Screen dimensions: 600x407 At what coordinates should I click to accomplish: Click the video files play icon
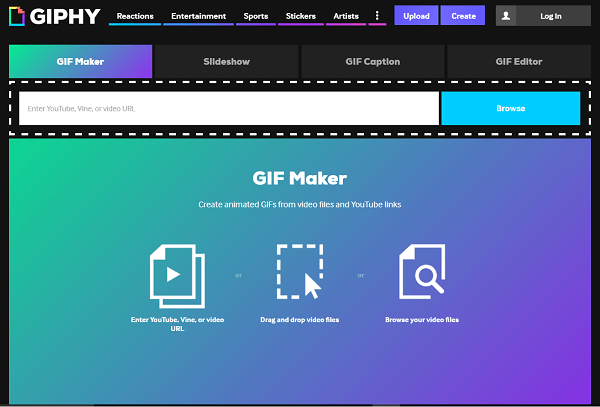(x=177, y=276)
